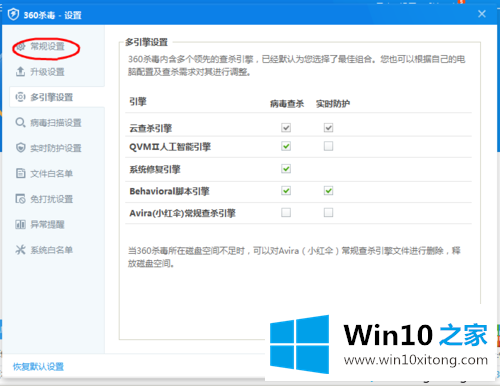
Task: Toggle 云查杀引擎 realtime protection checkbox
Action: pyautogui.click(x=328, y=128)
